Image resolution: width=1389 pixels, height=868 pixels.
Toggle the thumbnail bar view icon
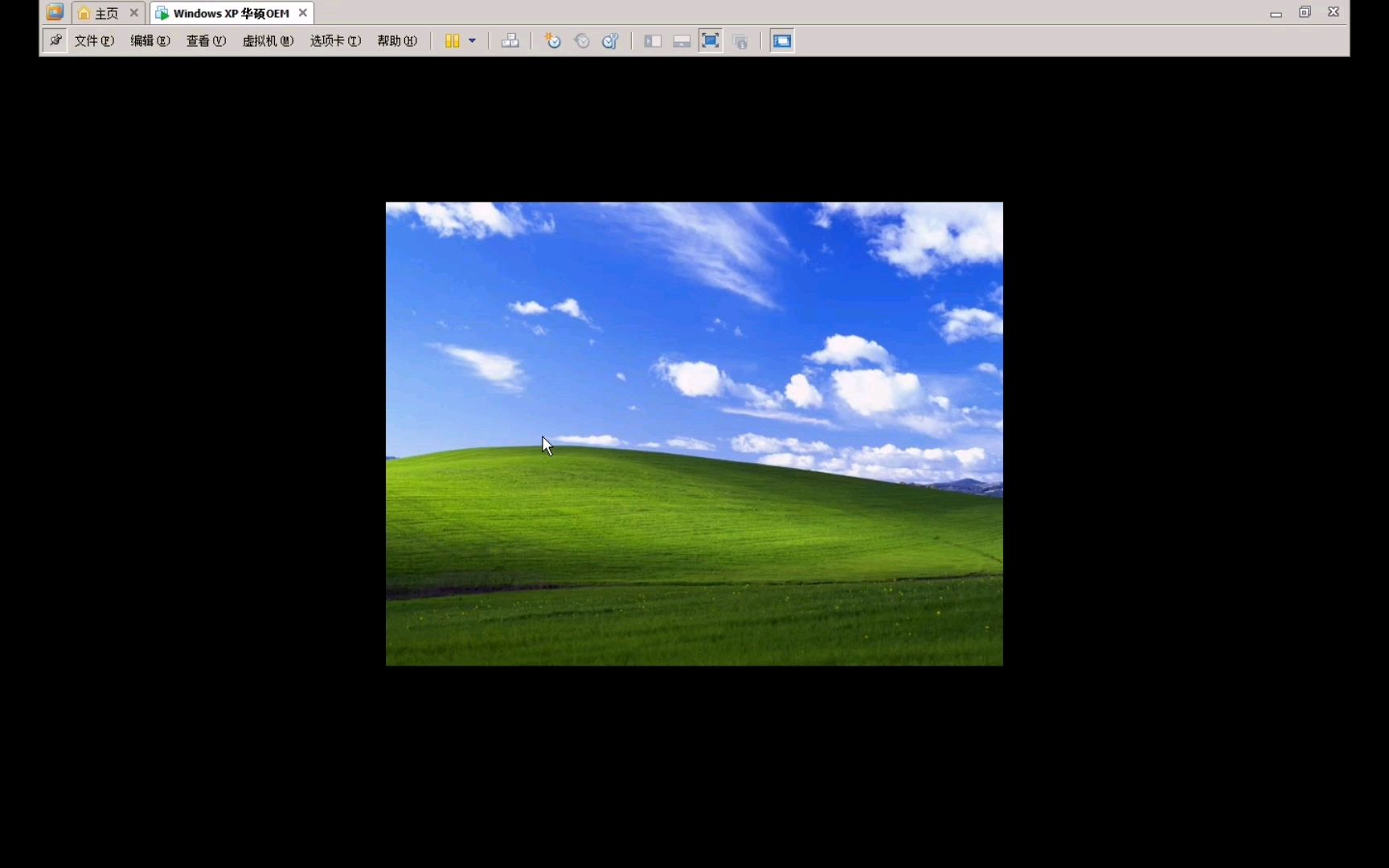pos(682,41)
